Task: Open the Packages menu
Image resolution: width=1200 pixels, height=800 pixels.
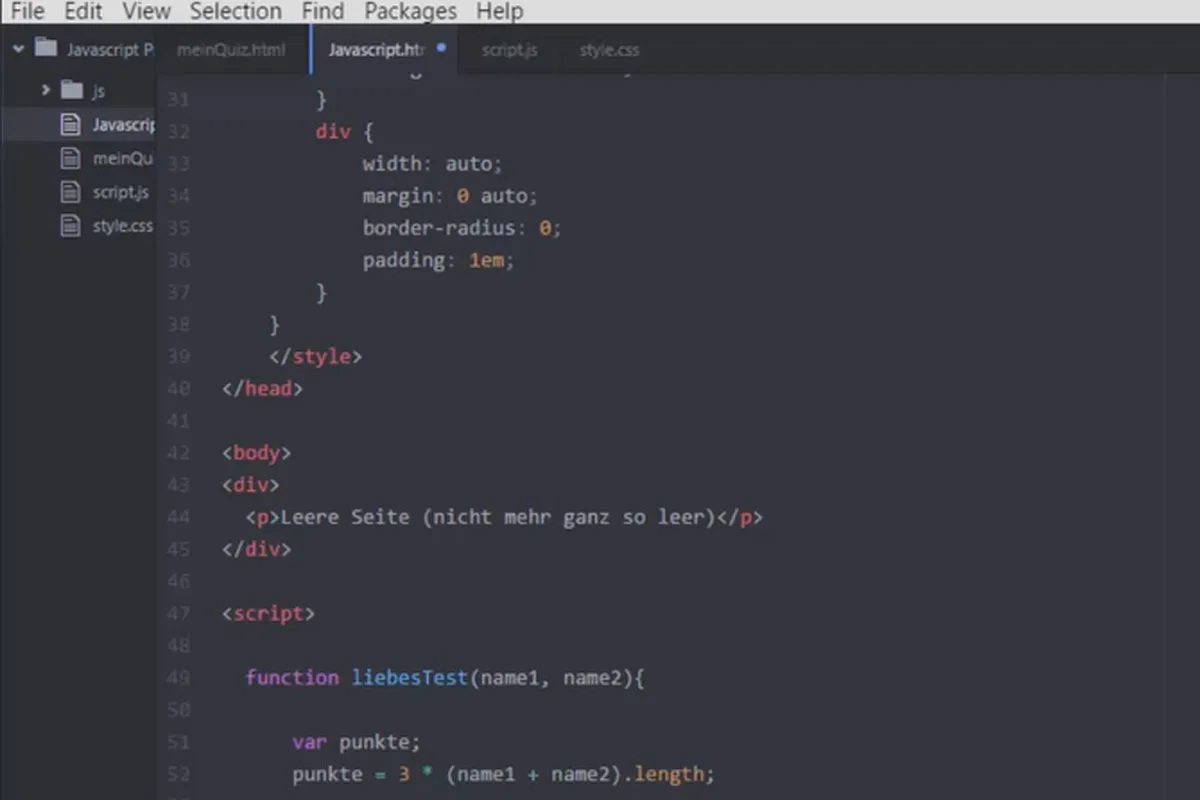Action: coord(411,12)
